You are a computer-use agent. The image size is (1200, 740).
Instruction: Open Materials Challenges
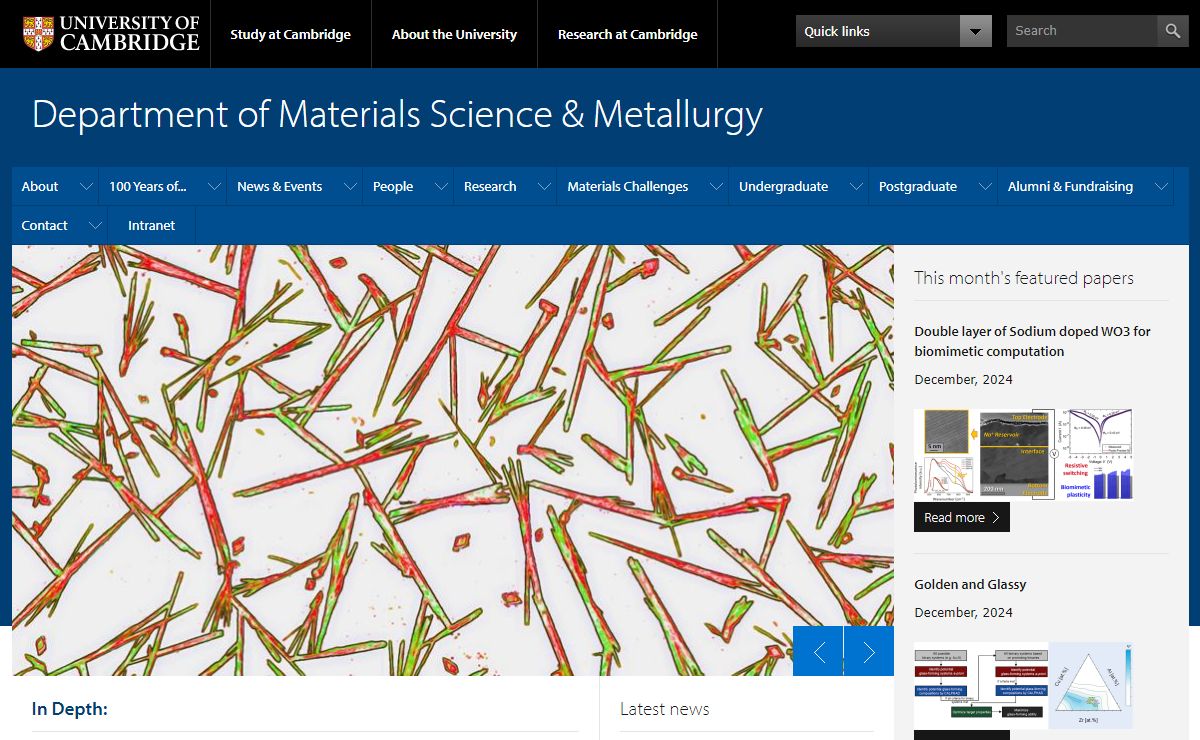pos(628,186)
